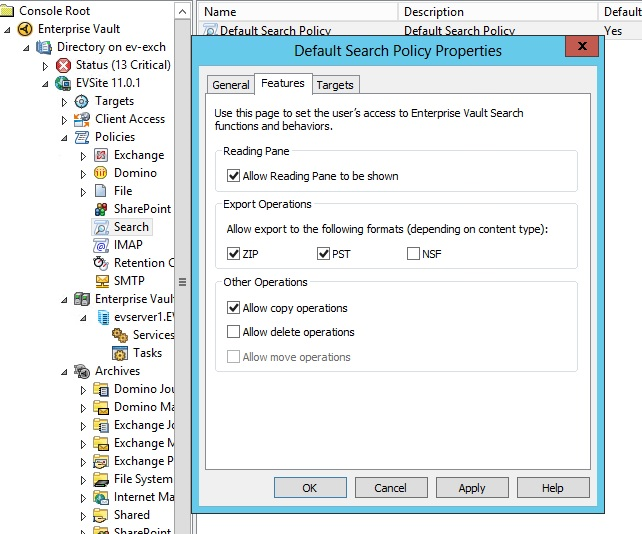Click the evserver1 server icon
Screen dimensions: 642x534
click(x=104, y=317)
